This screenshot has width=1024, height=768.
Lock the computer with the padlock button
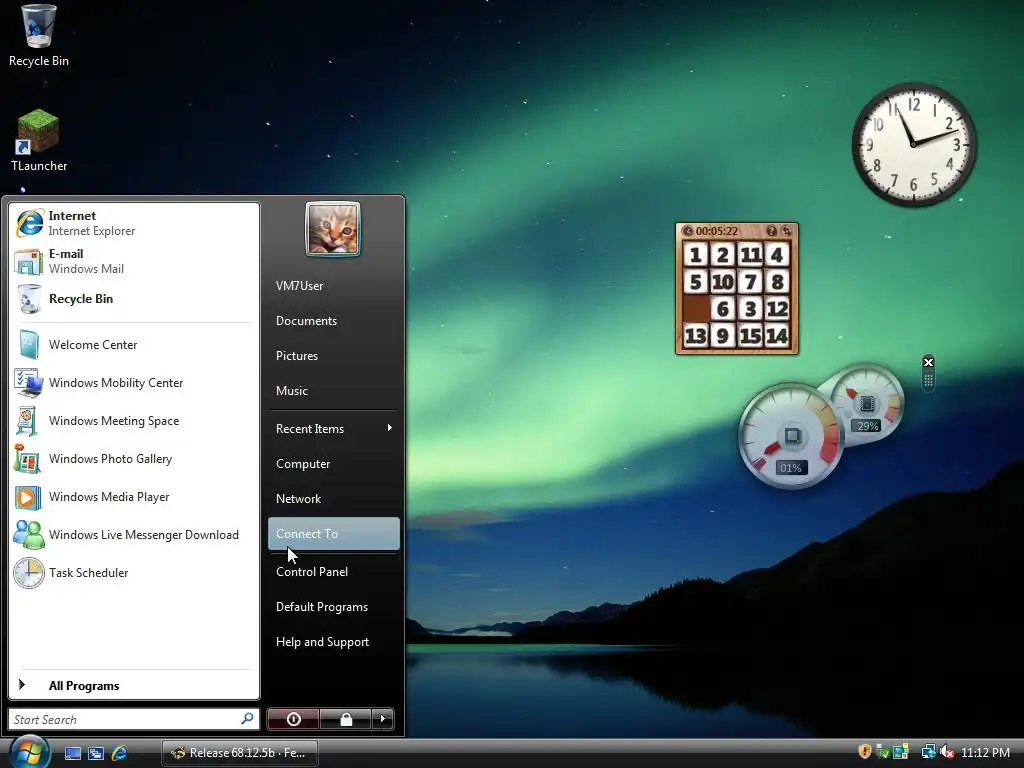[346, 719]
